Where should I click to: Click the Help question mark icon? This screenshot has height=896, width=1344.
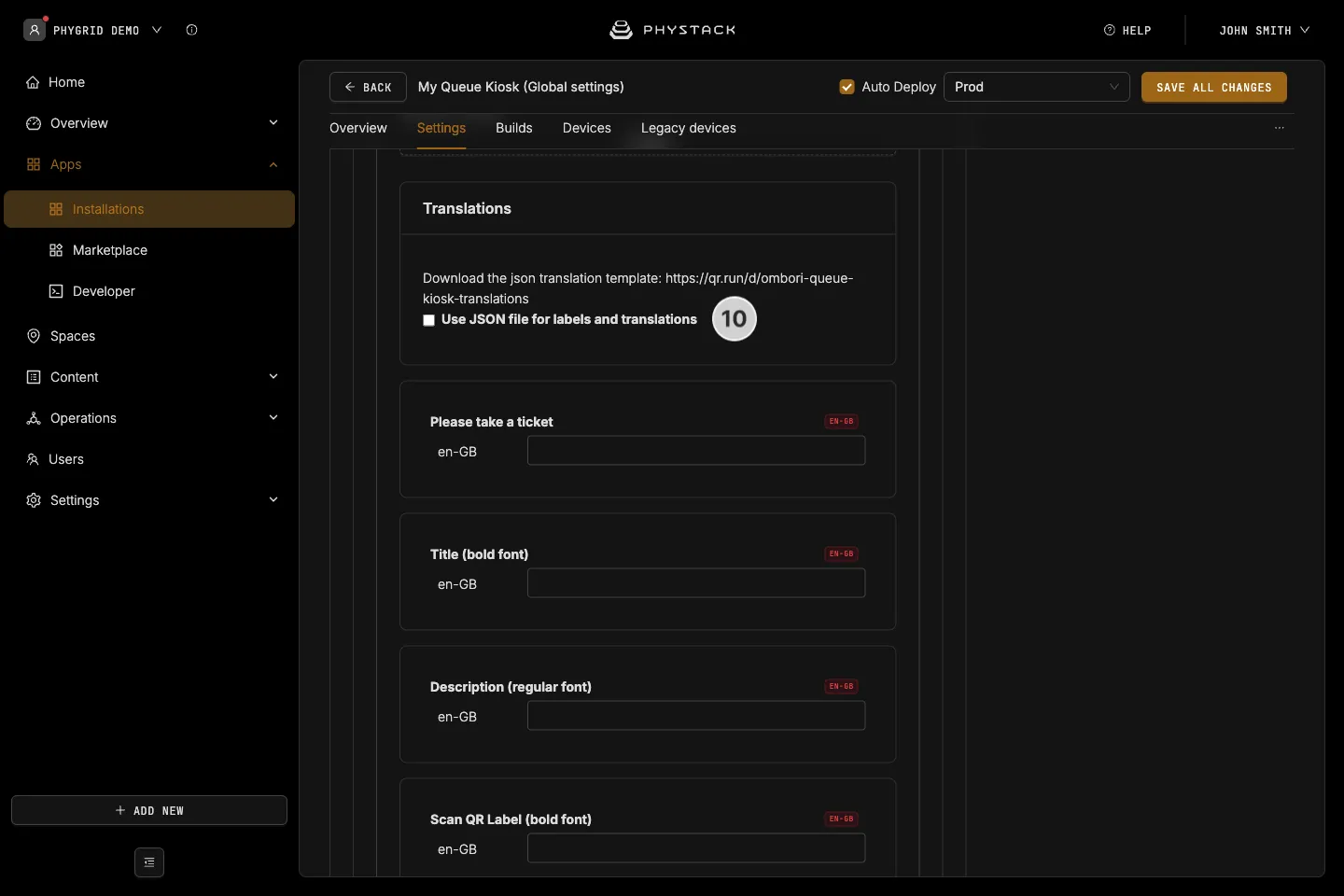[1110, 30]
